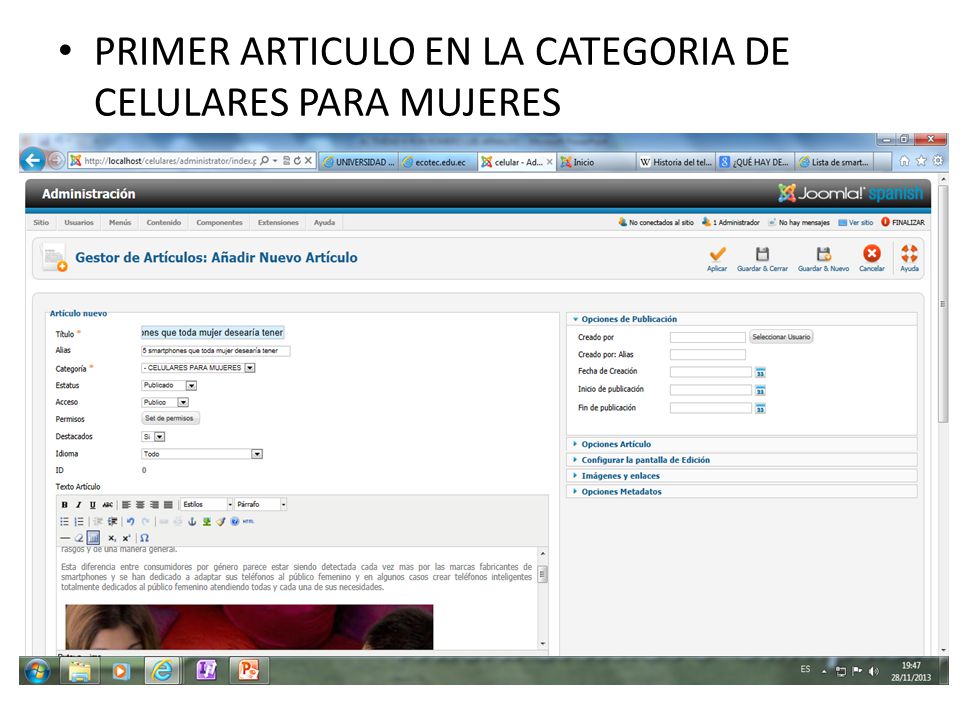
Task: Open Destacados dropdown showing Si
Action: [x=153, y=437]
